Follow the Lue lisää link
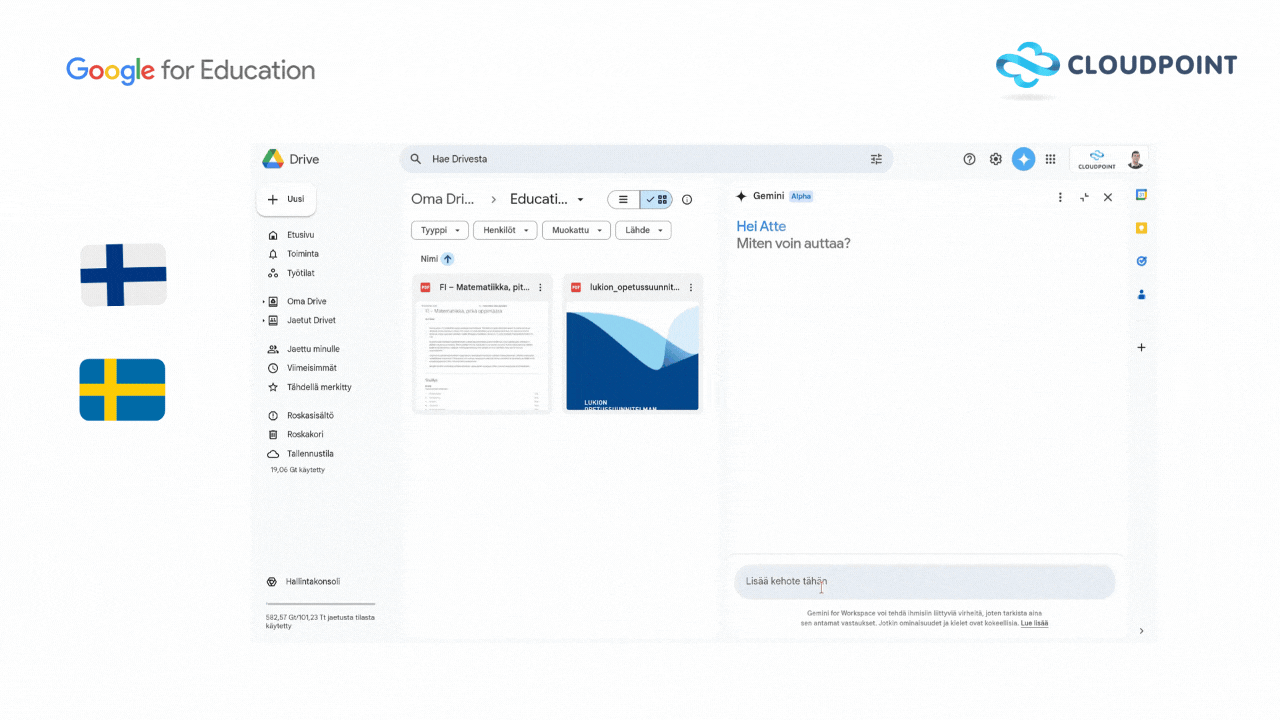 tap(1034, 623)
